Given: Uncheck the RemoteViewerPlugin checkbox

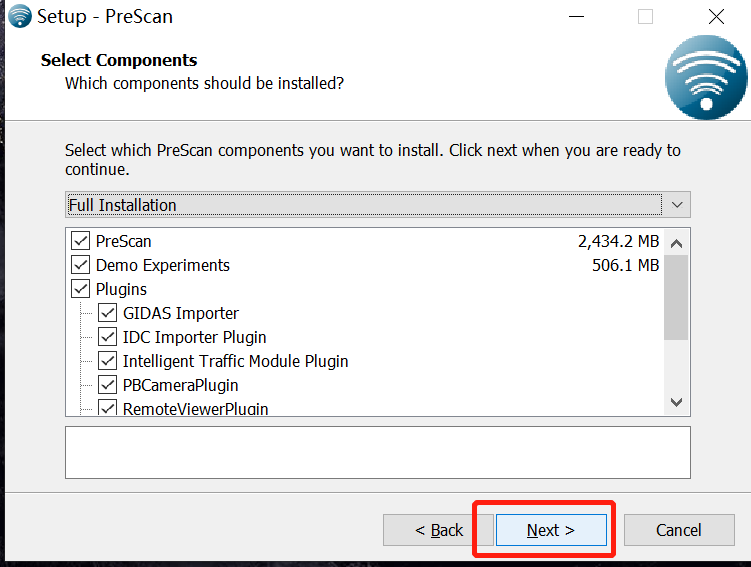Looking at the screenshot, I should [x=107, y=408].
